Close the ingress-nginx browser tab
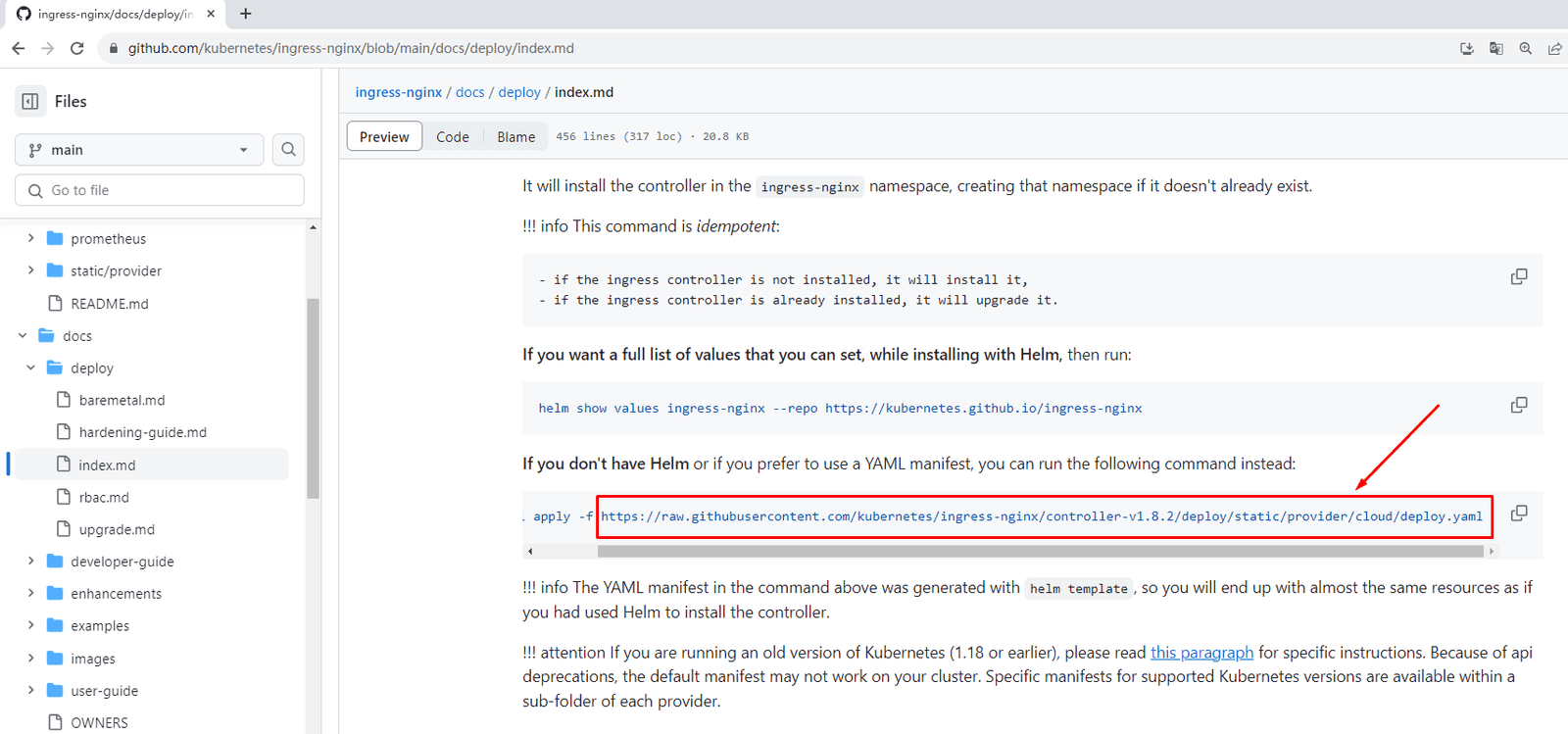 pos(211,14)
